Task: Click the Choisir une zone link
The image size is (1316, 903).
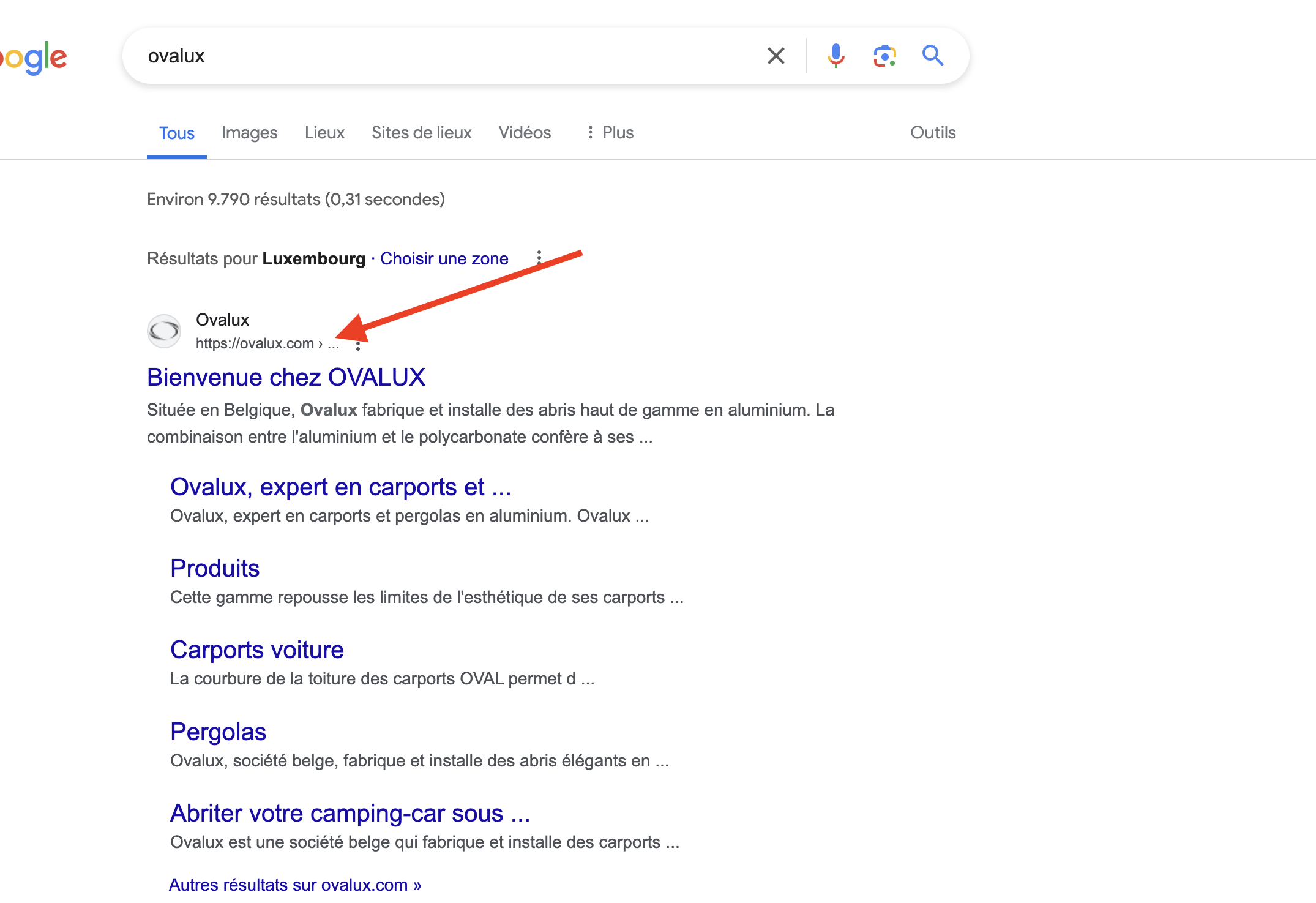Action: click(444, 258)
